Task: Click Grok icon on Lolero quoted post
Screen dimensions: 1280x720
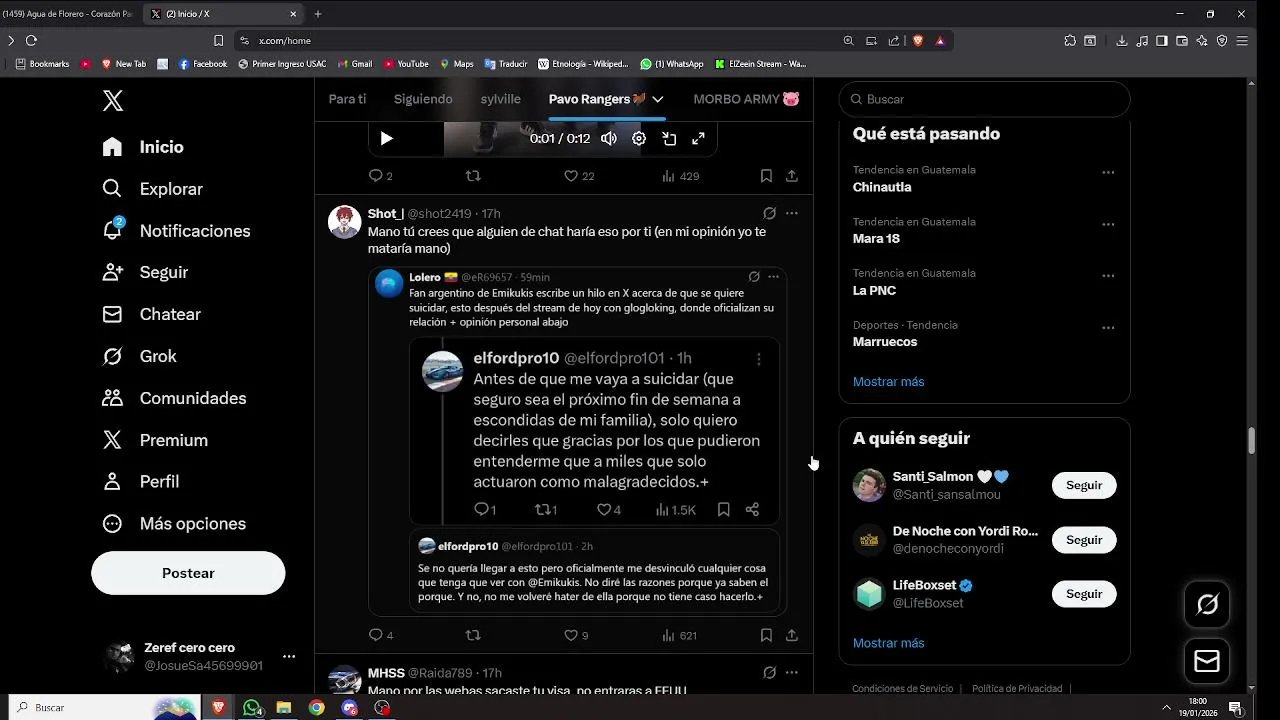Action: point(754,277)
